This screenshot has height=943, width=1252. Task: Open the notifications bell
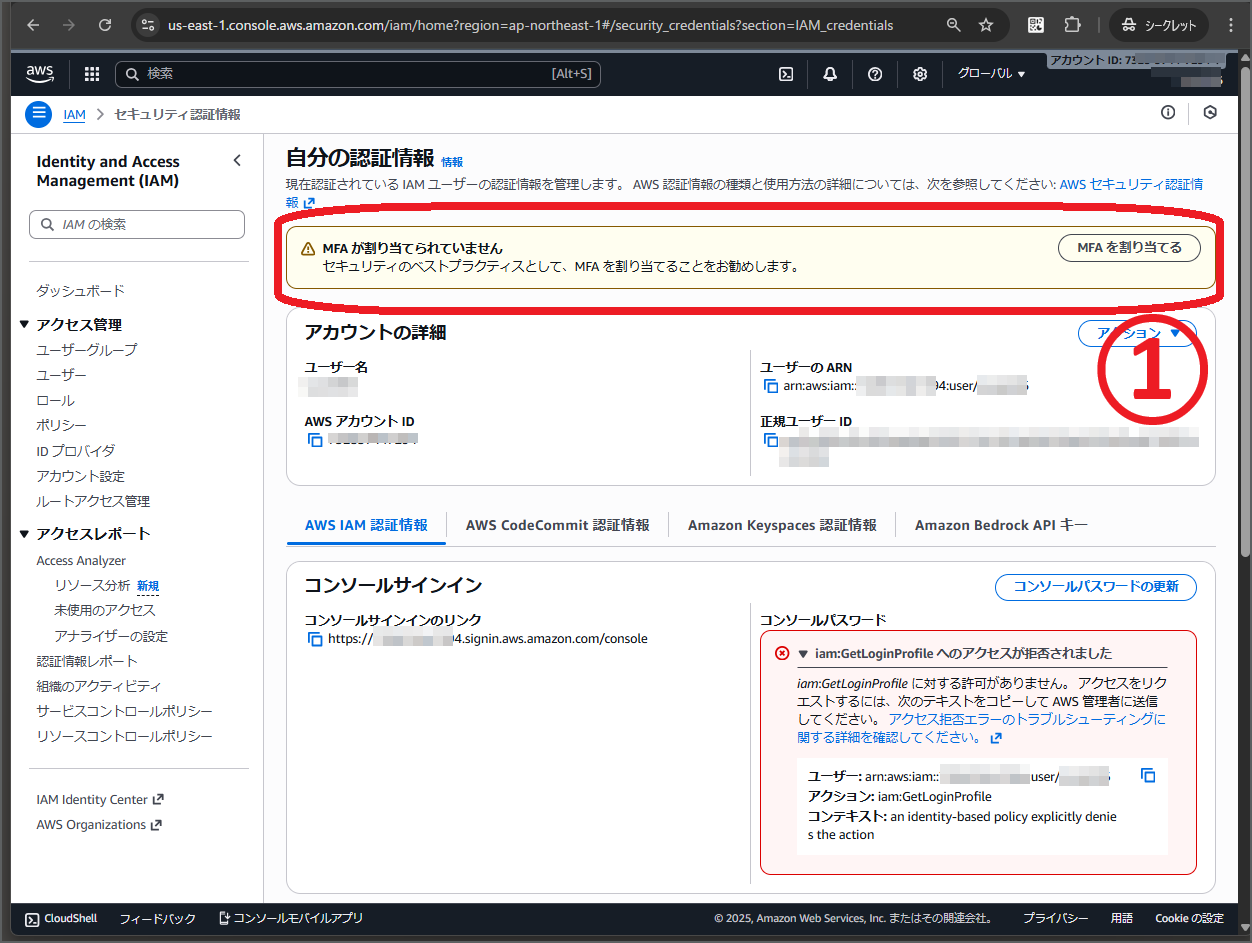pos(830,74)
